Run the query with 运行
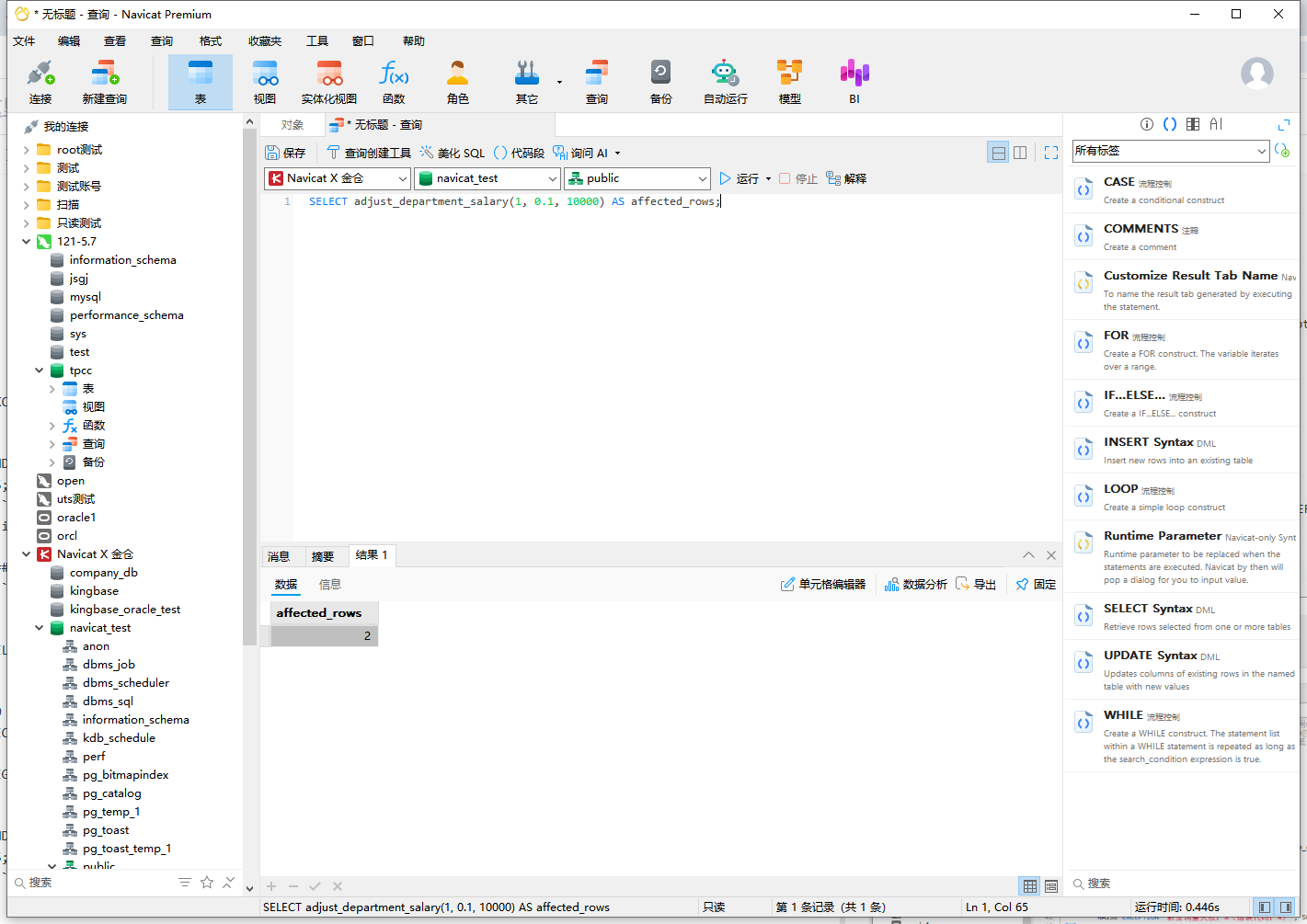 739,178
